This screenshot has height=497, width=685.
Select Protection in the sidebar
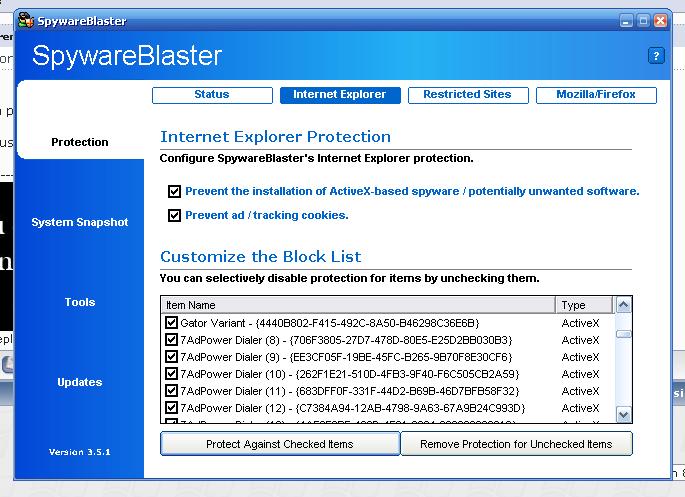(x=80, y=142)
